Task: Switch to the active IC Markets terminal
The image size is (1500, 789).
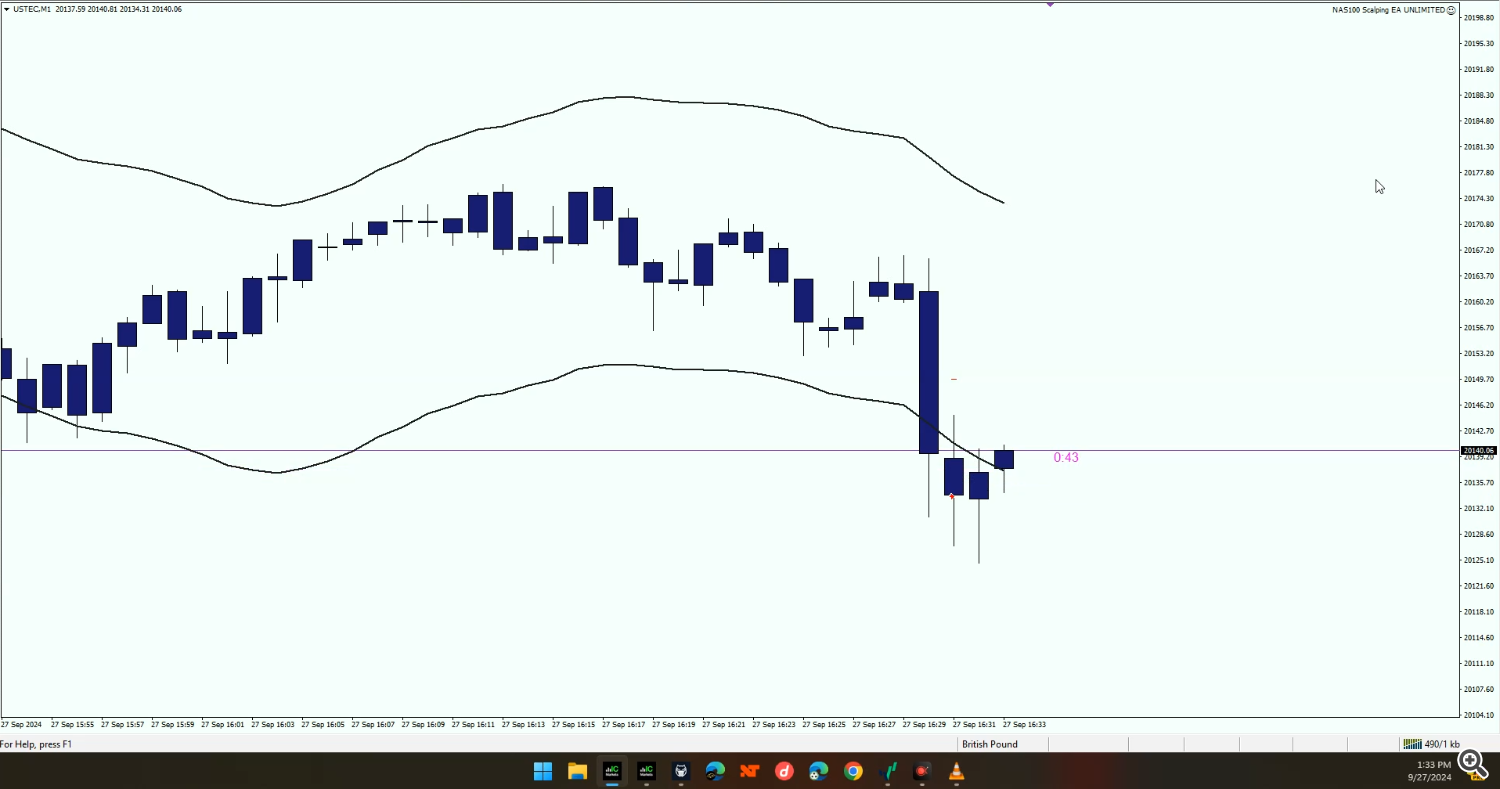Action: tap(612, 771)
